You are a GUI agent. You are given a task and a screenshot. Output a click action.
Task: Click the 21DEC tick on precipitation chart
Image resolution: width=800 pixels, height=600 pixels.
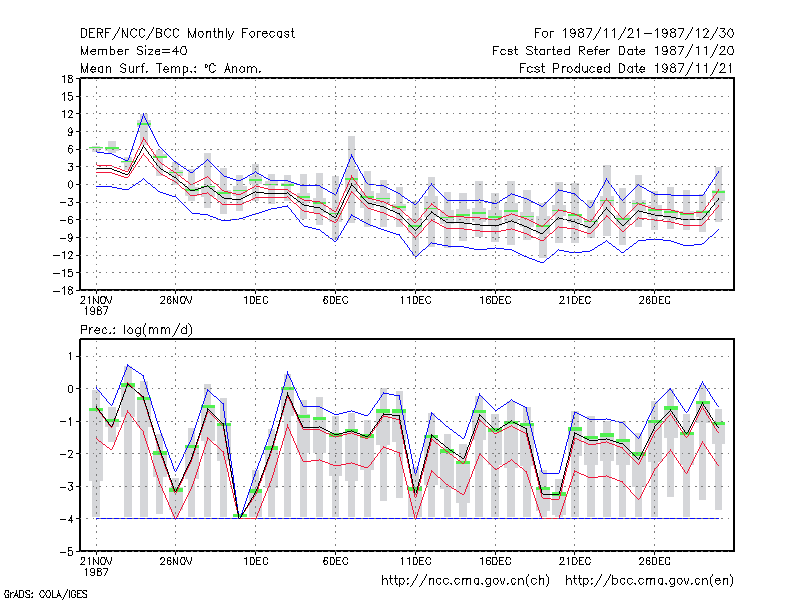(574, 561)
